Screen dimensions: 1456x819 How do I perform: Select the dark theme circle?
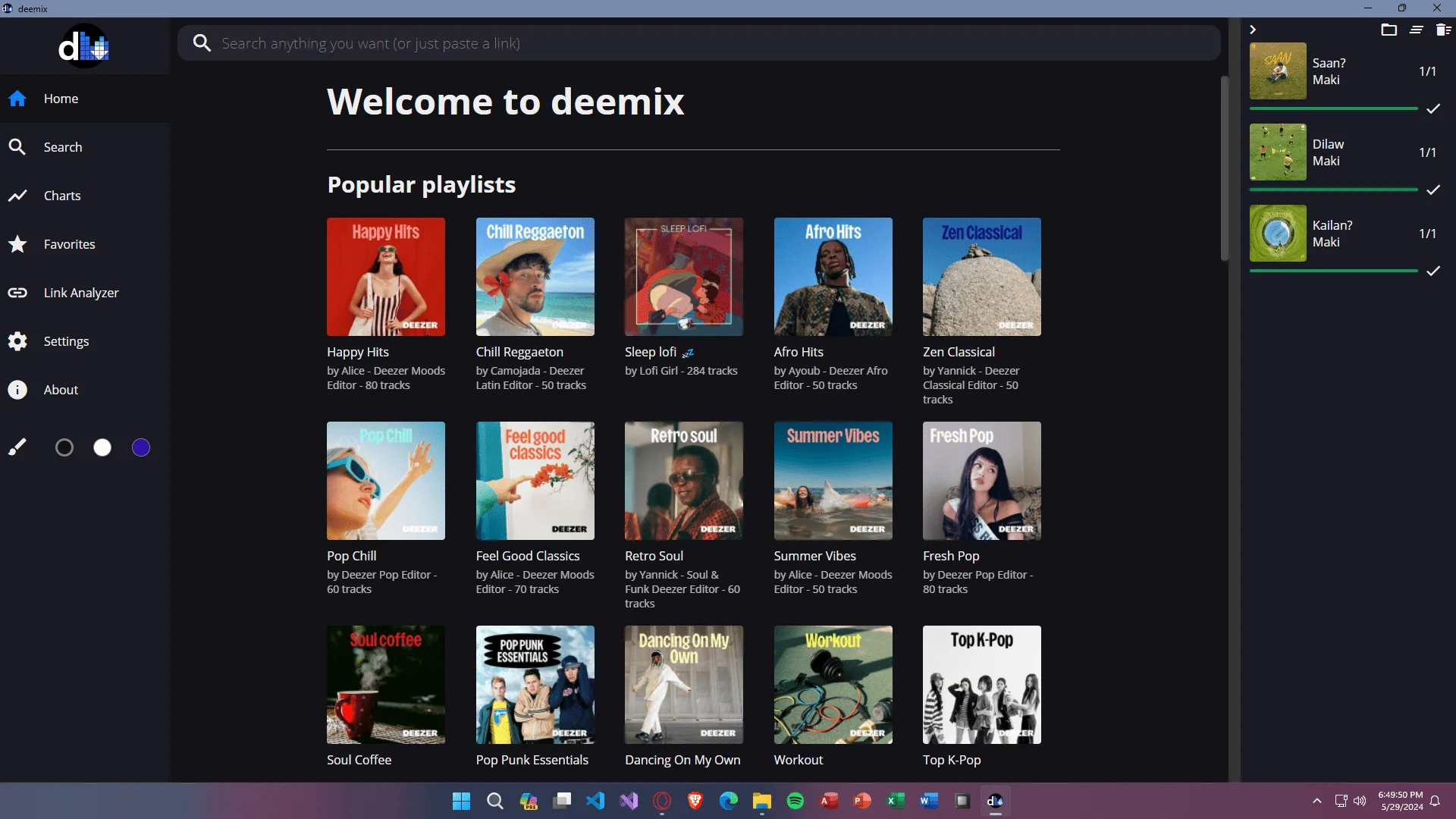pos(64,448)
